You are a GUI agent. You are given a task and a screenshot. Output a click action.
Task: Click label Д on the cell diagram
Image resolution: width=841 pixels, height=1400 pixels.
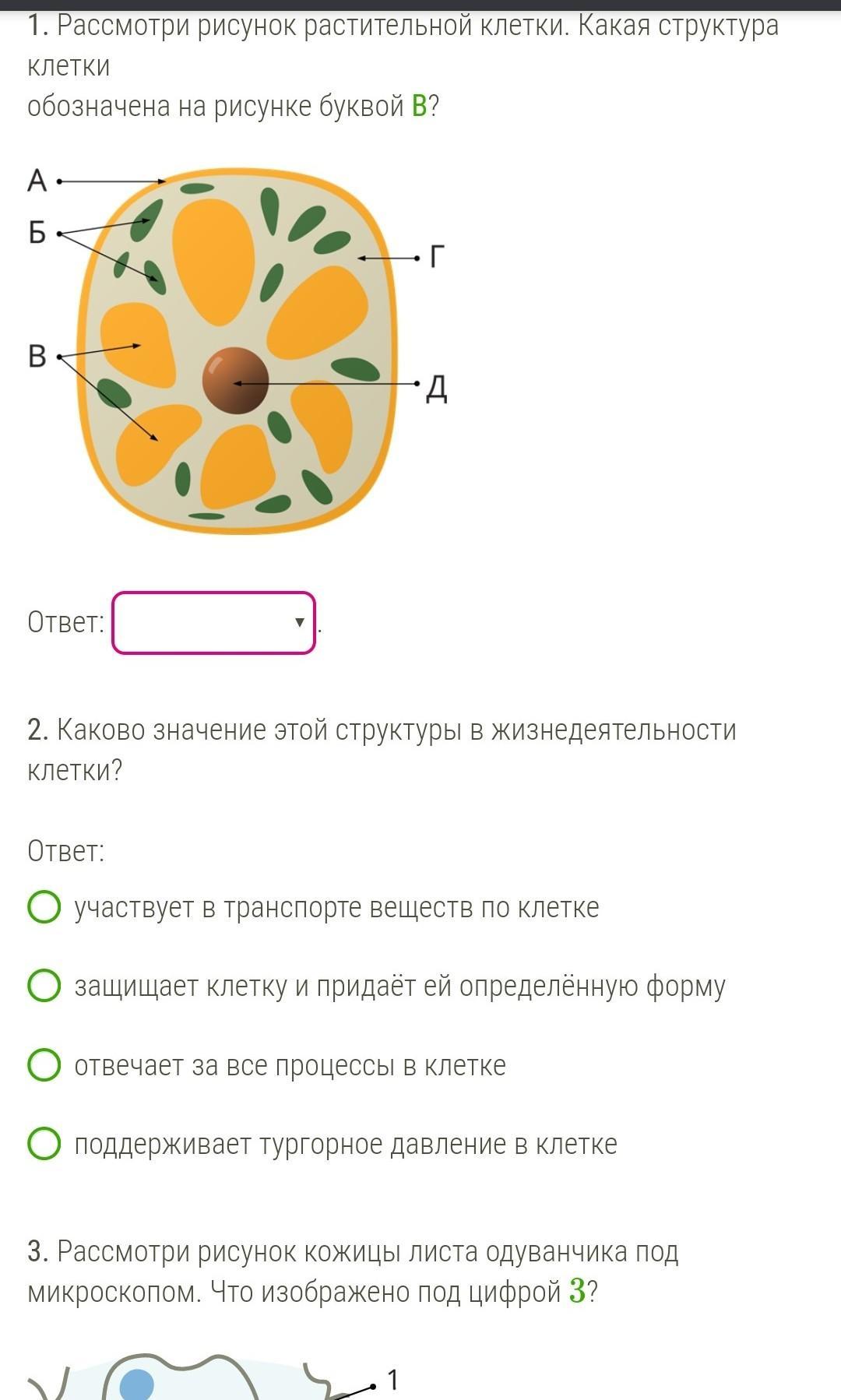point(437,388)
